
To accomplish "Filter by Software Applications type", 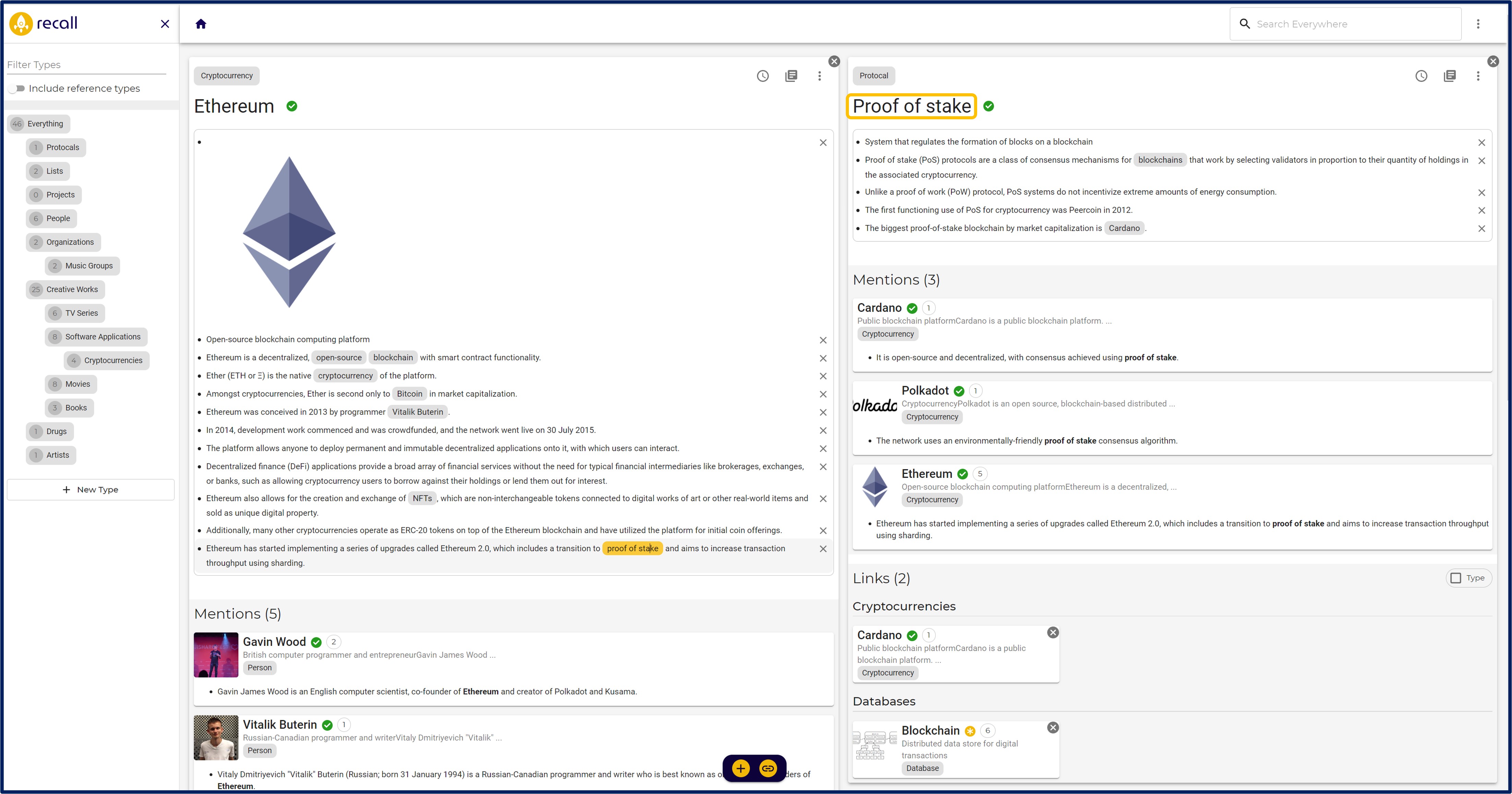I will pos(96,337).
